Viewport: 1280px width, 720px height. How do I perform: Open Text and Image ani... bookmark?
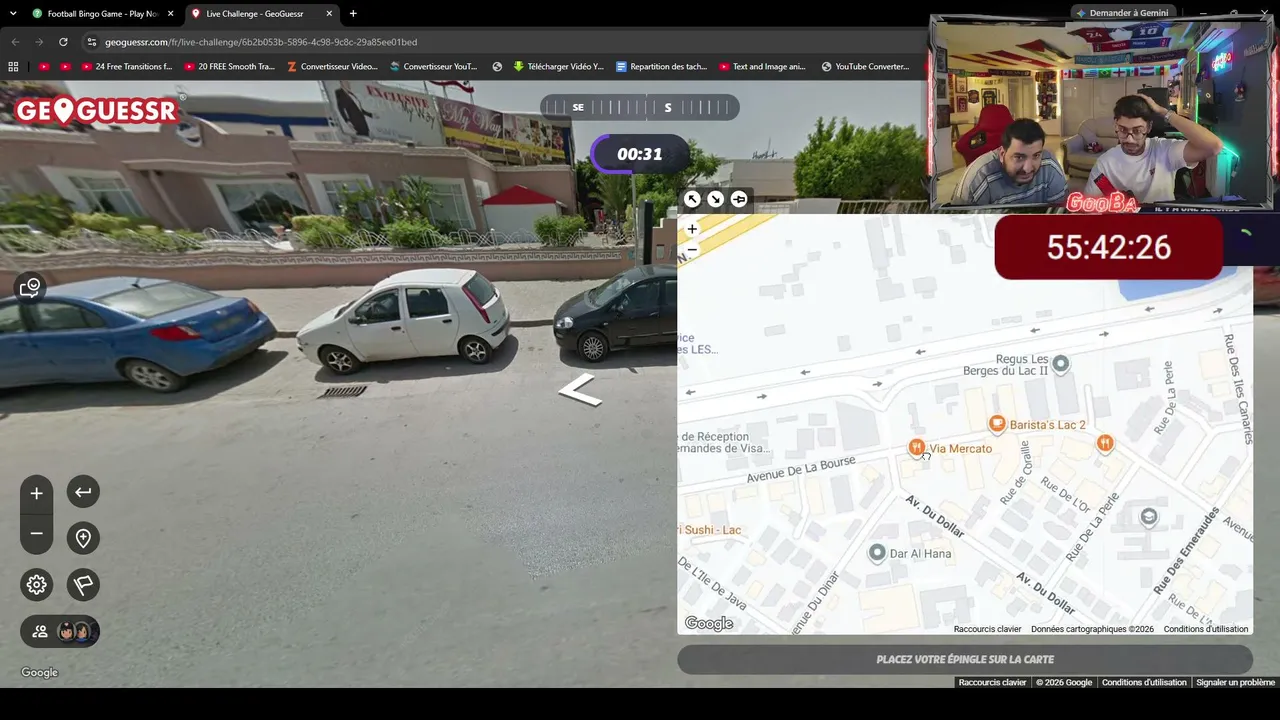click(x=762, y=67)
